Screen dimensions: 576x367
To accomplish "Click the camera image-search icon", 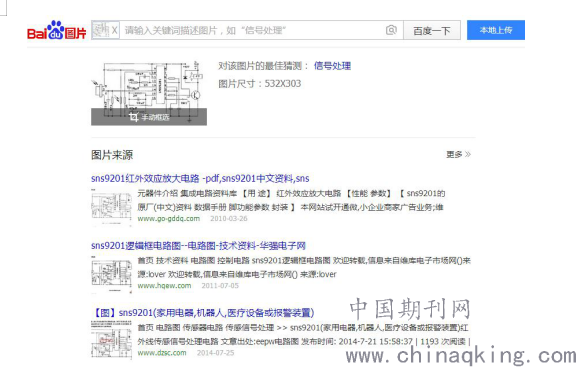I will [x=391, y=30].
